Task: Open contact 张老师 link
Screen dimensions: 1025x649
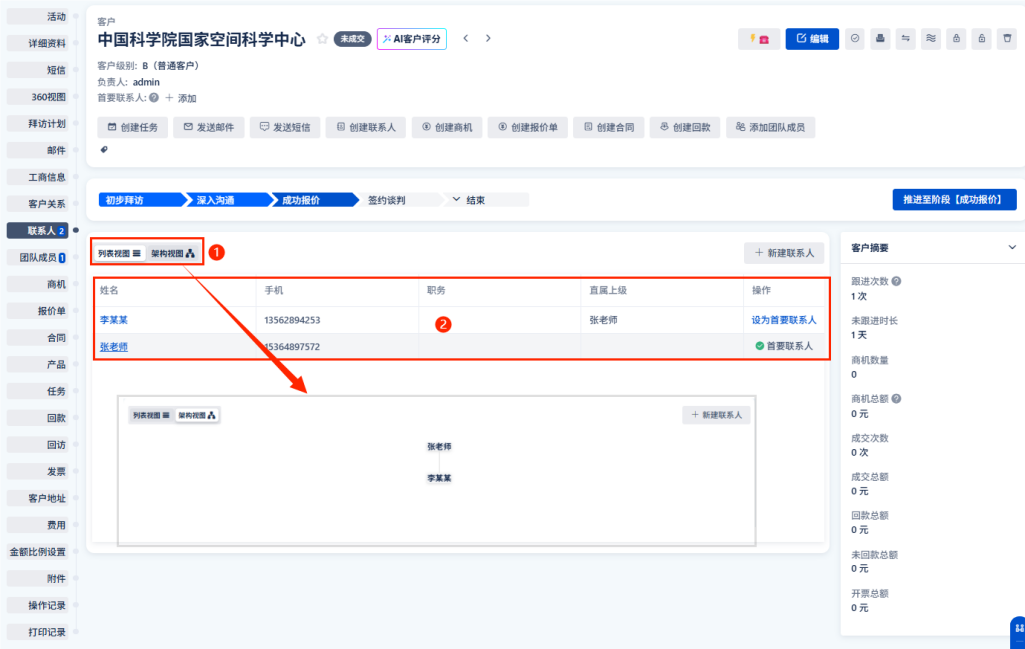Action: tap(114, 346)
